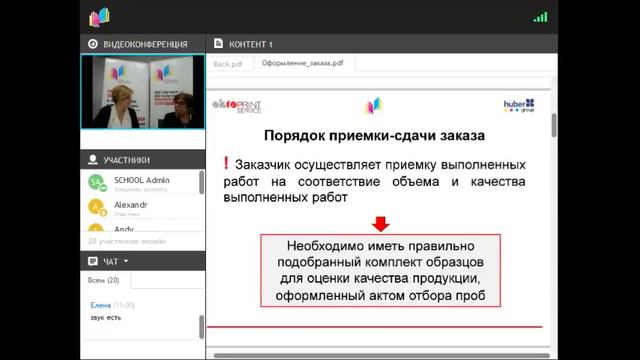Click the chat messages scrollbar

click(201, 327)
